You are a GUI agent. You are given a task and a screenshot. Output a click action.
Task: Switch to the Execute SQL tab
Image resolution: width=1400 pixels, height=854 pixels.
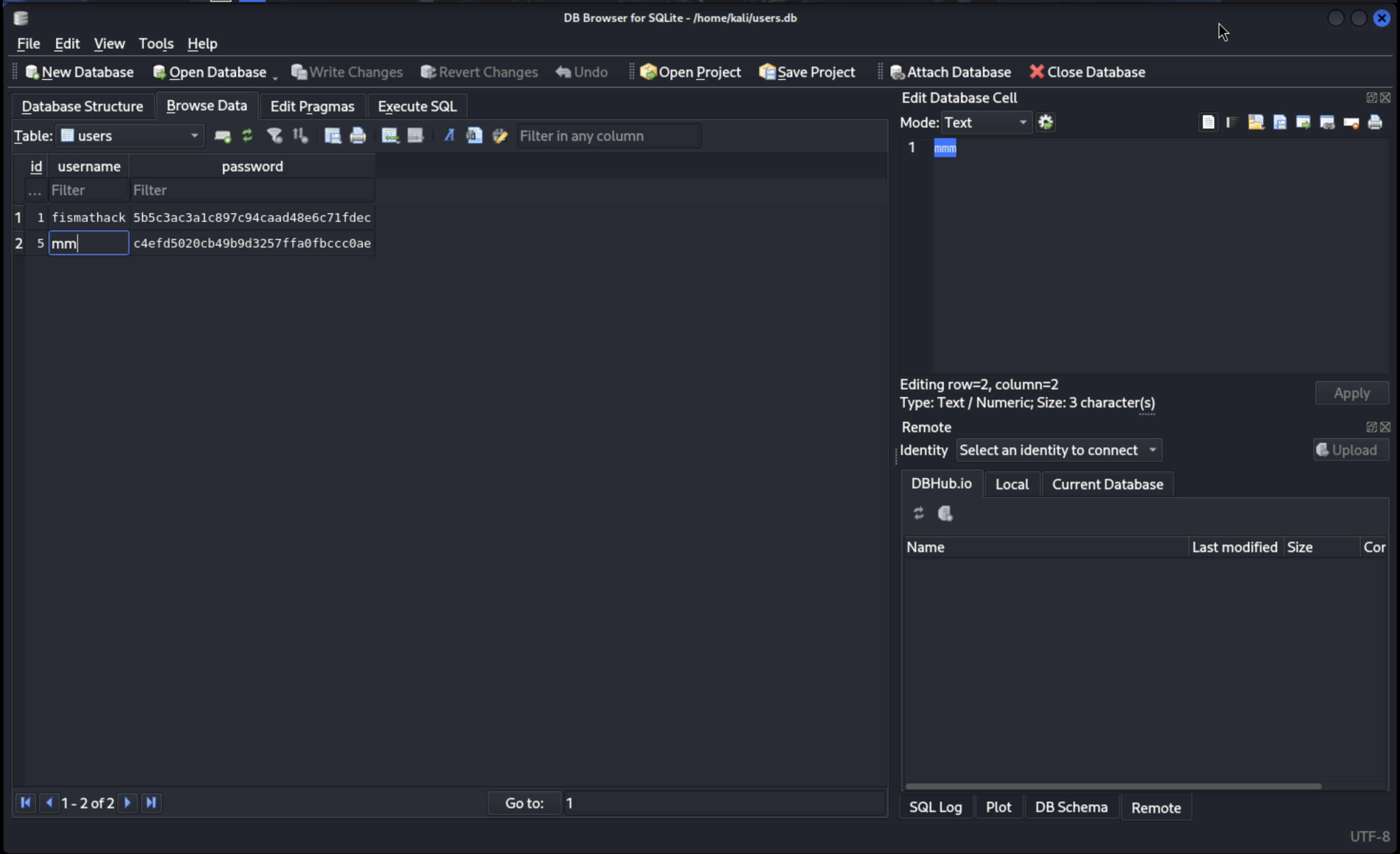(417, 106)
